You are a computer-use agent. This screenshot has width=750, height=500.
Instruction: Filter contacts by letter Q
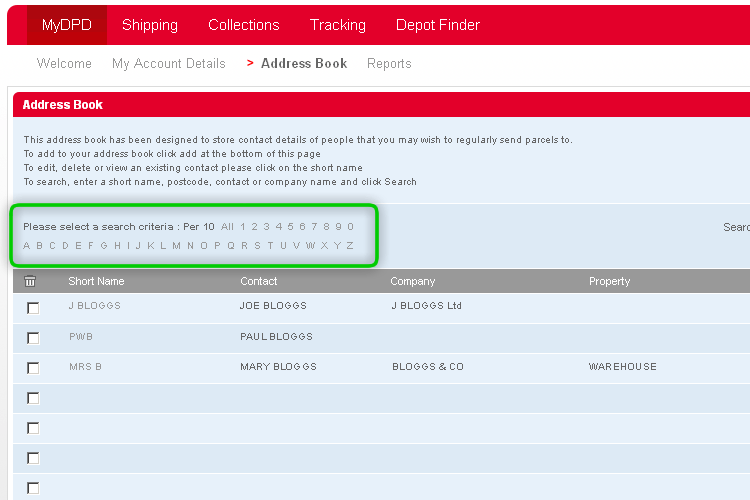tap(231, 246)
